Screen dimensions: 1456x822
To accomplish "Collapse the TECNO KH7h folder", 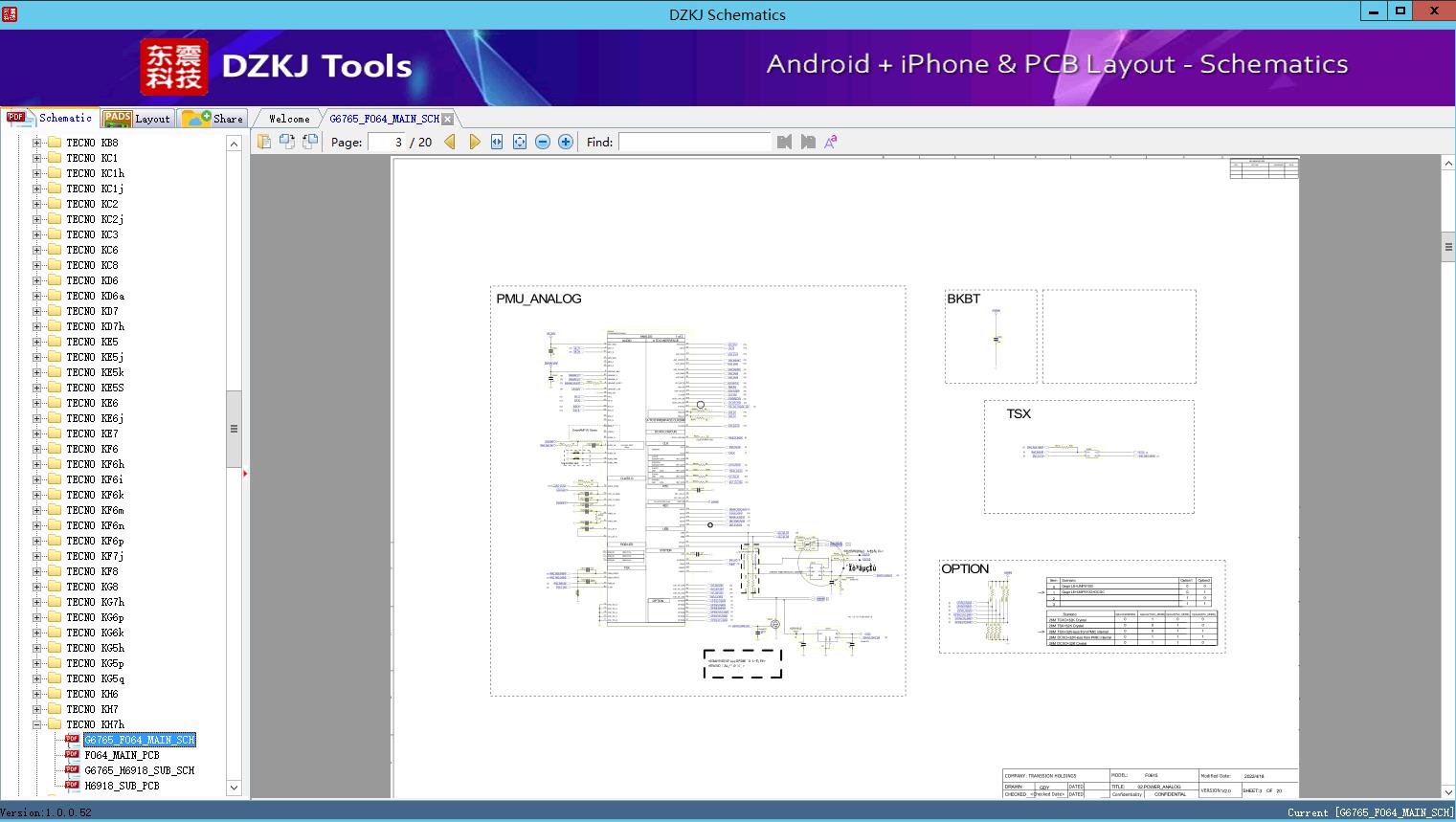I will [36, 724].
